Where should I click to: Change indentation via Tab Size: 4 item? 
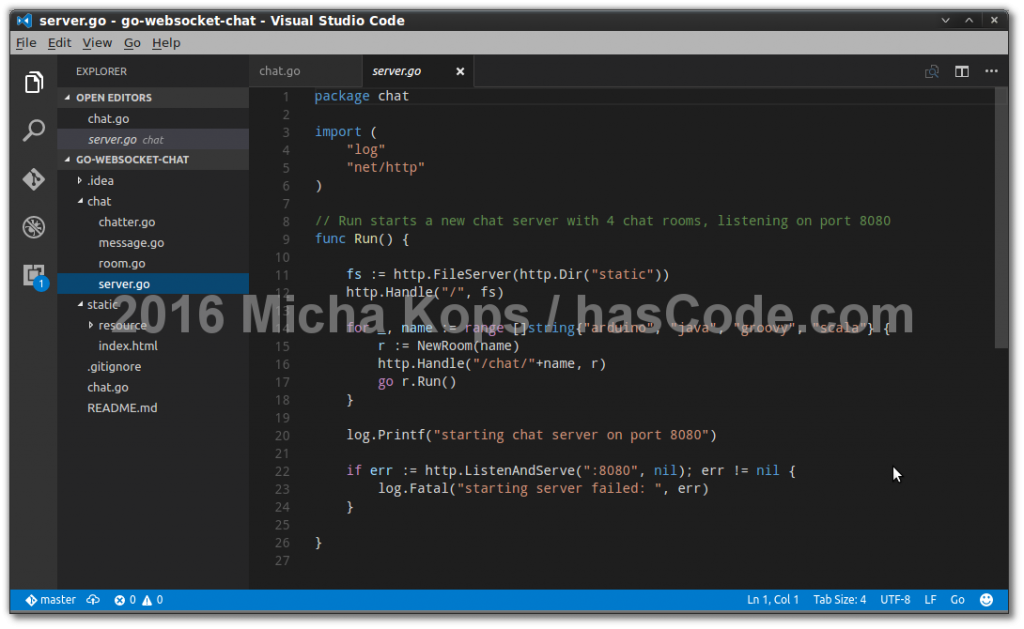click(x=839, y=599)
